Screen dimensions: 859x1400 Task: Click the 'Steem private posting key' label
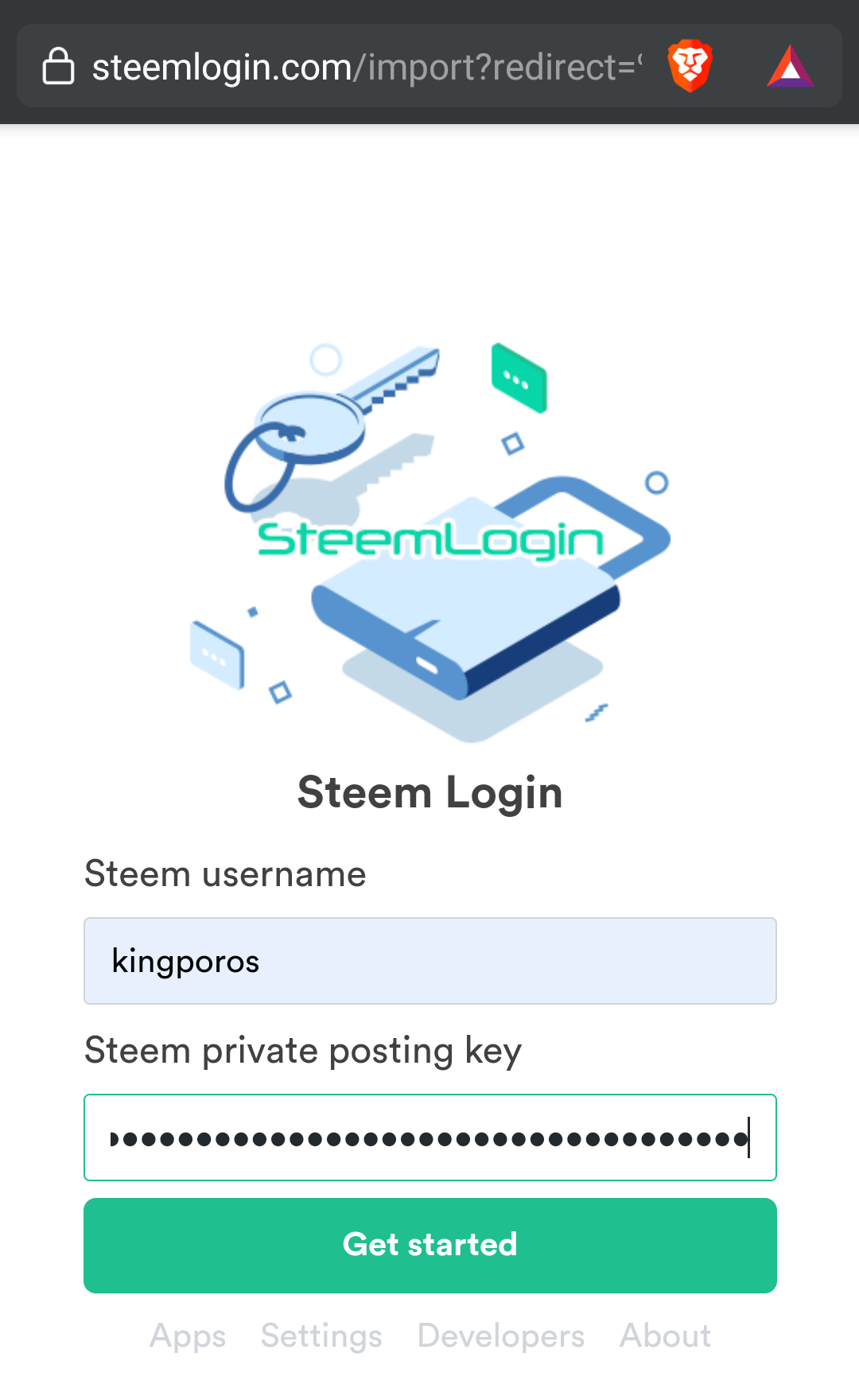pos(303,1052)
